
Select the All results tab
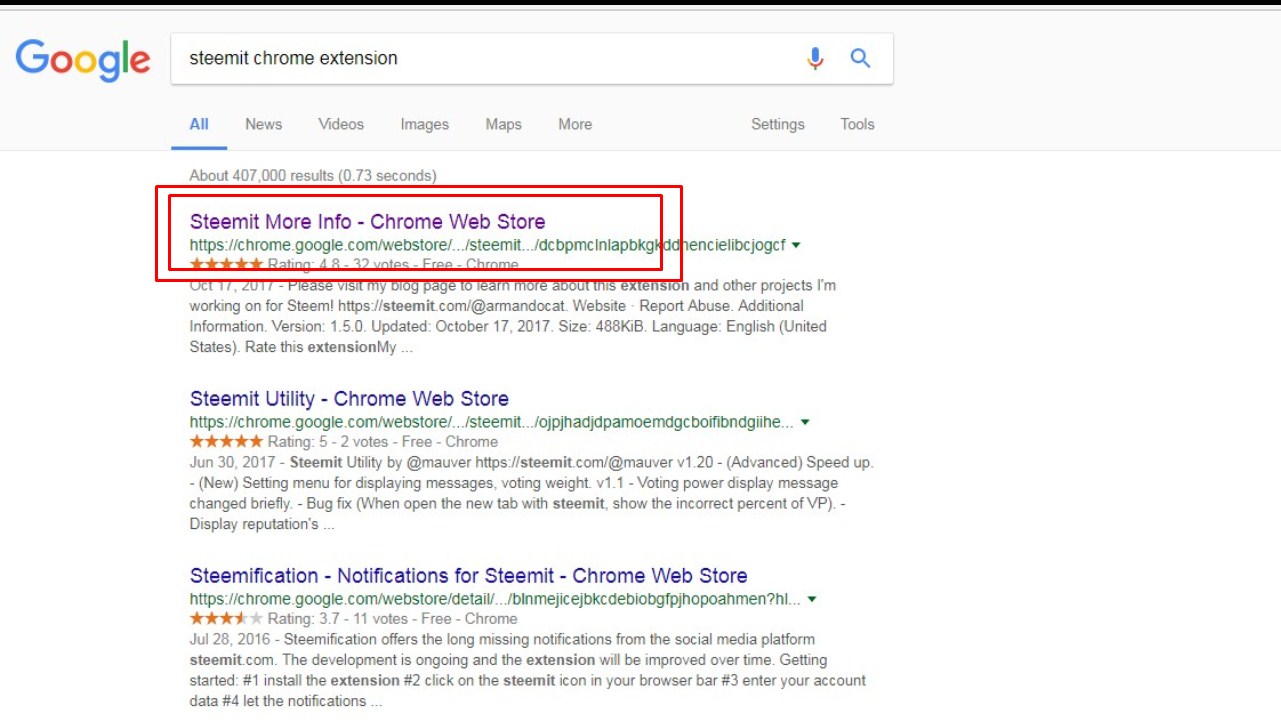pos(199,125)
